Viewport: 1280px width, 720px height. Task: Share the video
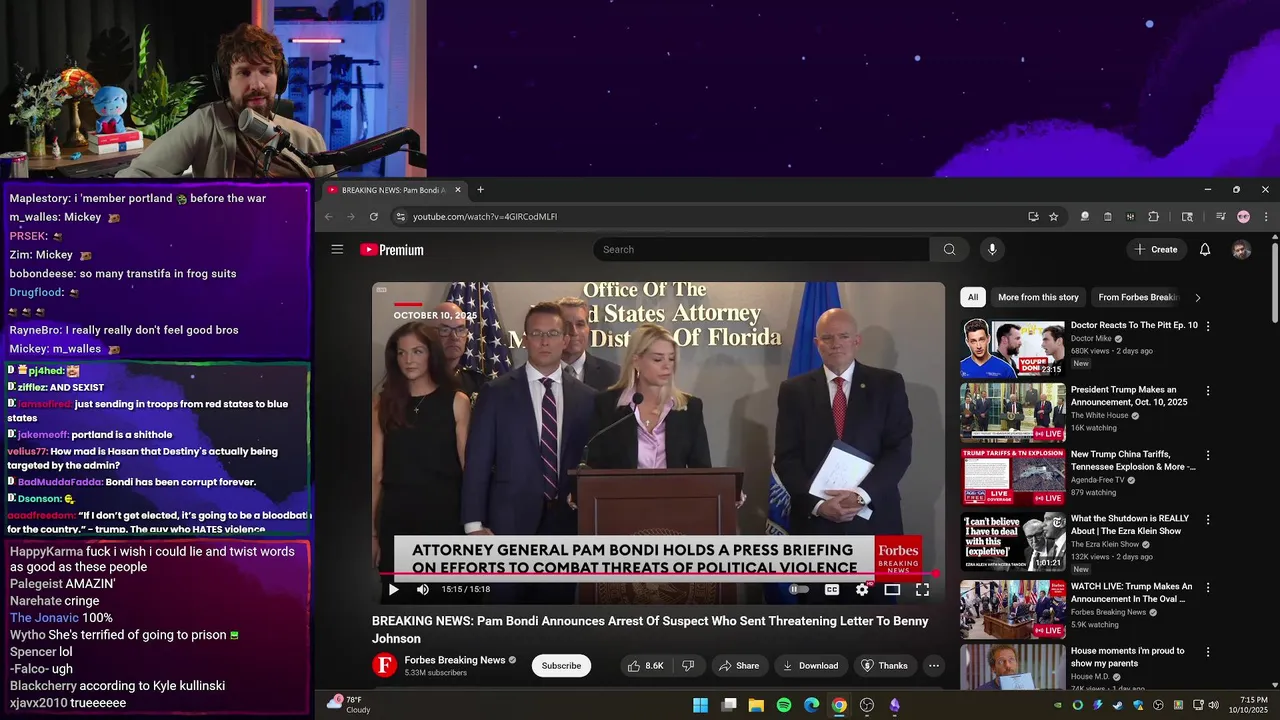click(738, 666)
